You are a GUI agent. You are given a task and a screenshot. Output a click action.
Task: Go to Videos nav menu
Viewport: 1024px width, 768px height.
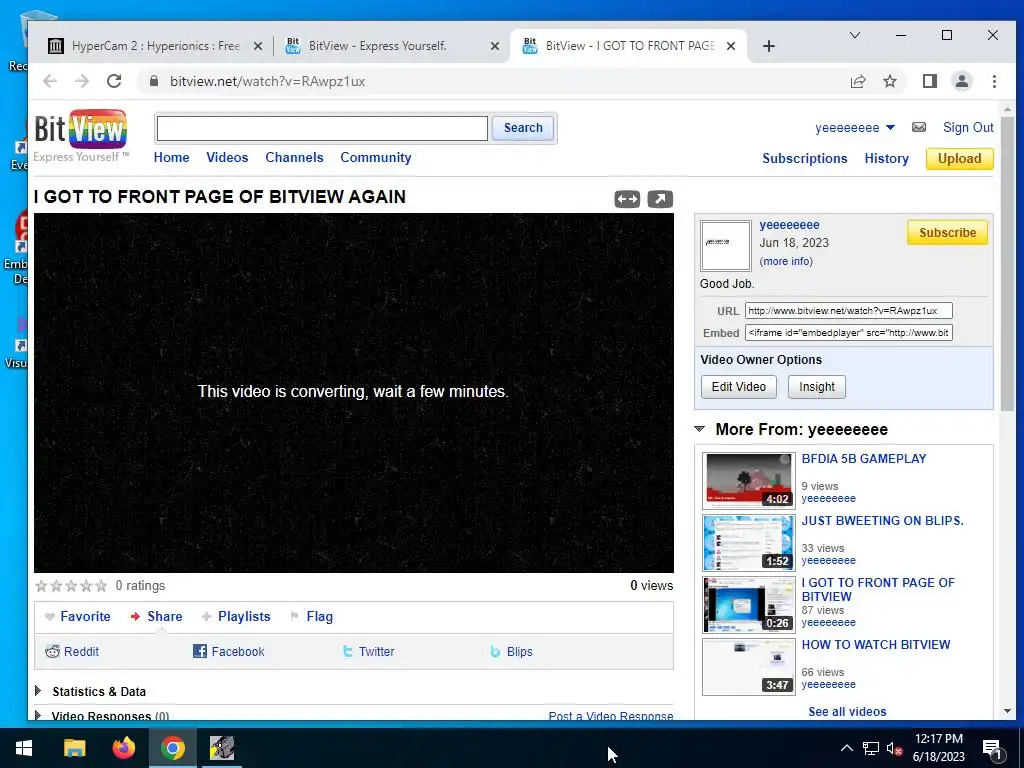point(227,157)
